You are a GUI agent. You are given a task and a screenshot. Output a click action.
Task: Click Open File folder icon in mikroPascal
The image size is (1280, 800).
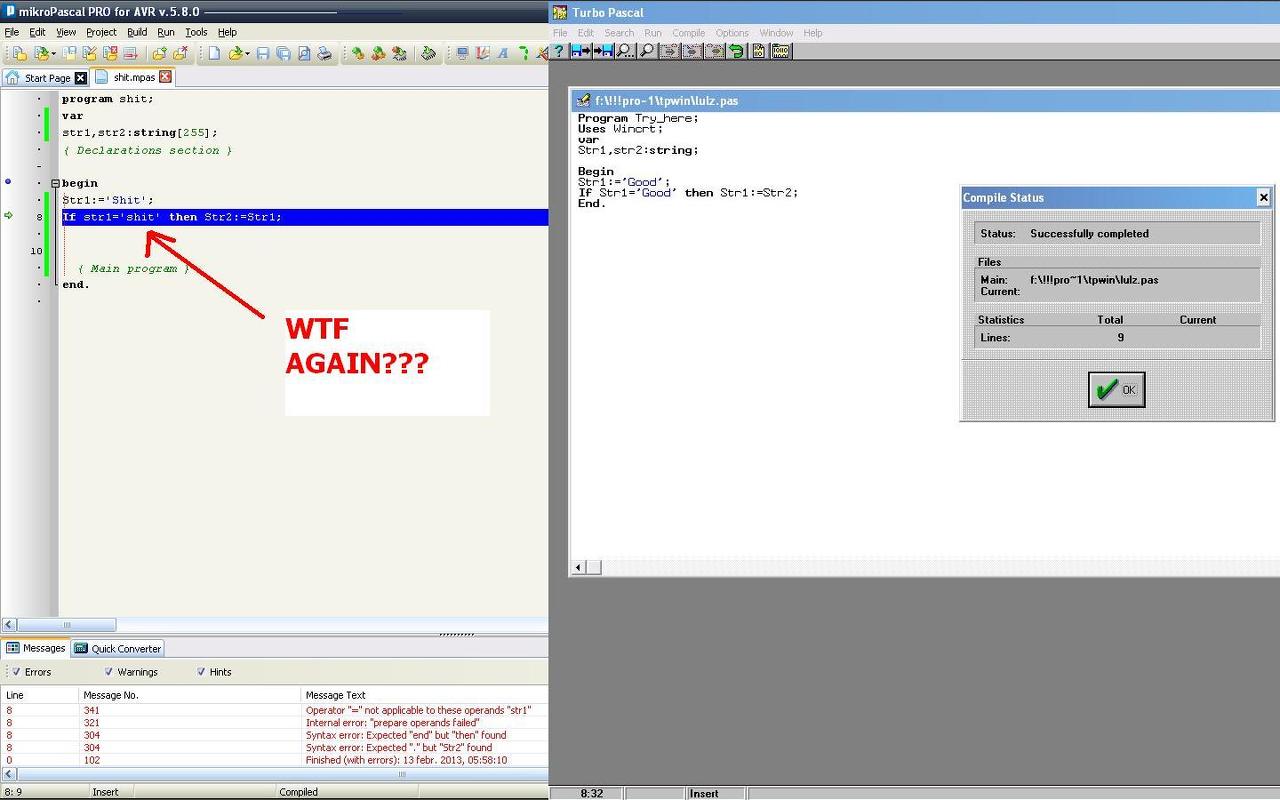pos(235,54)
